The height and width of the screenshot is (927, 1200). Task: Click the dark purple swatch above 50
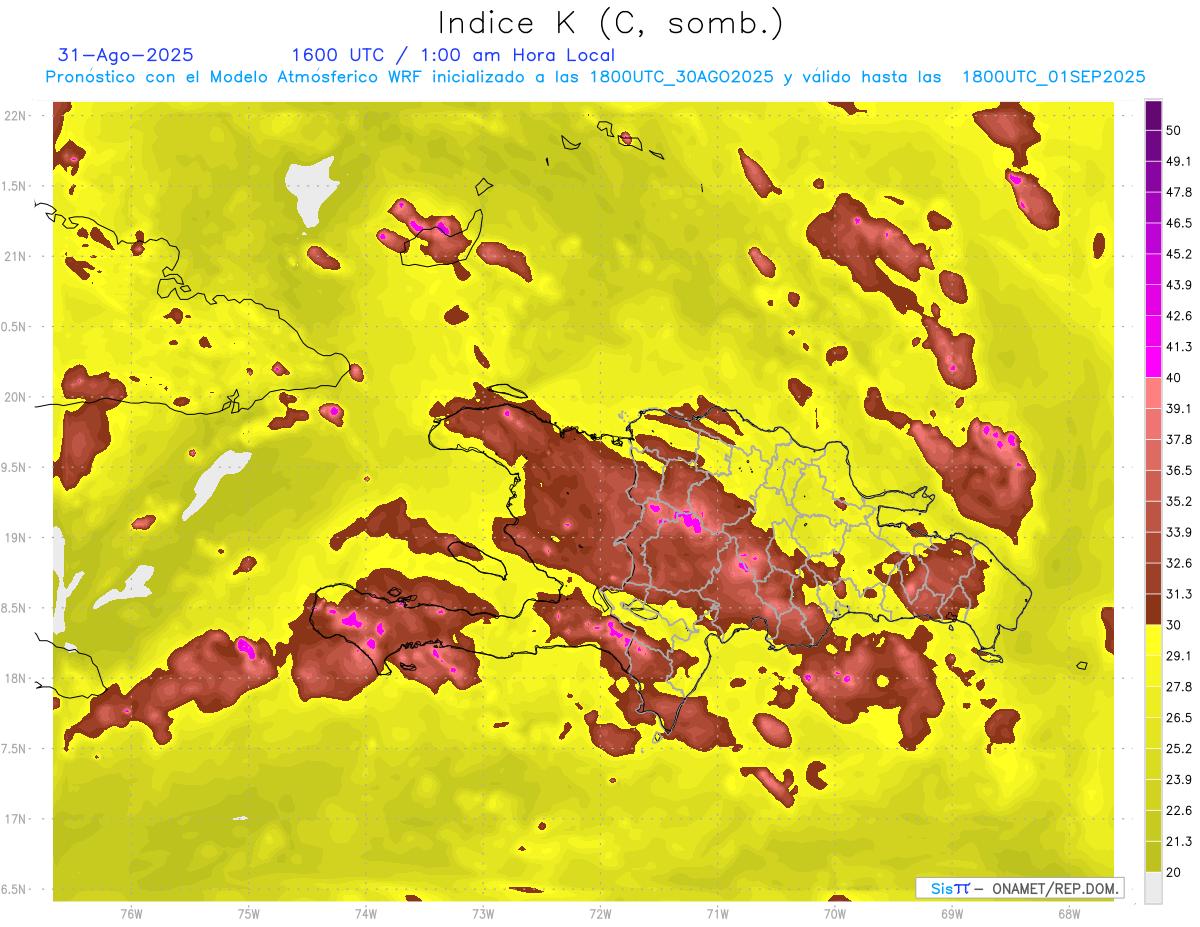(x=1153, y=115)
